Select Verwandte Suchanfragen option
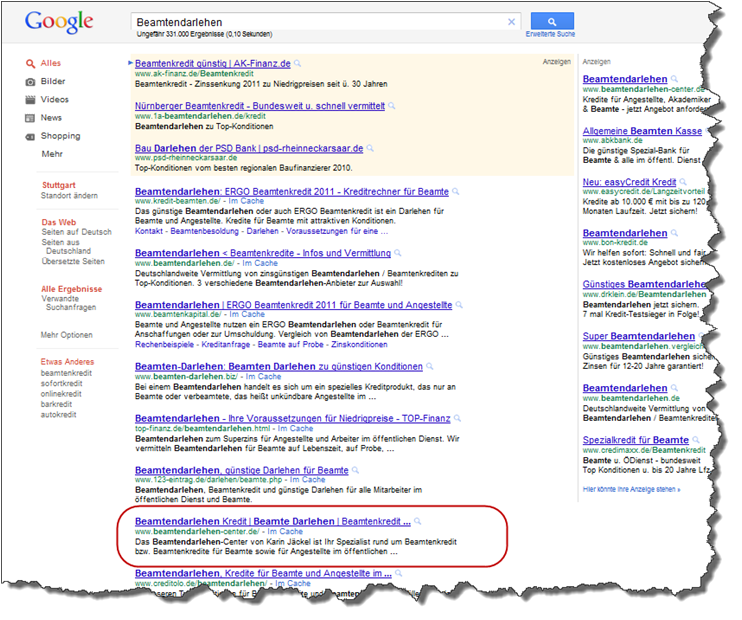This screenshot has height=620, width=742. (x=69, y=303)
